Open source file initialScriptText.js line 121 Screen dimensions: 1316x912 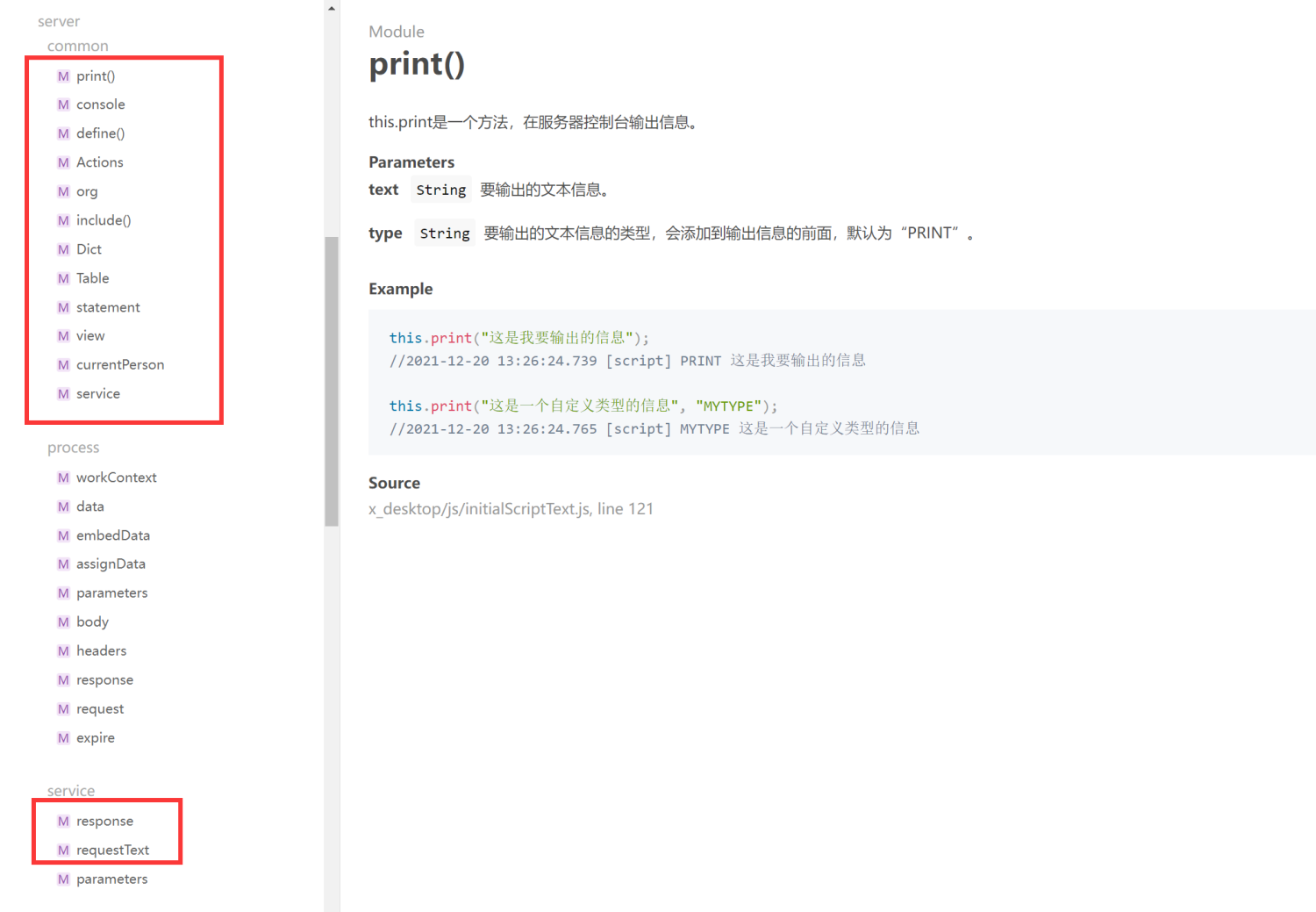pos(511,509)
